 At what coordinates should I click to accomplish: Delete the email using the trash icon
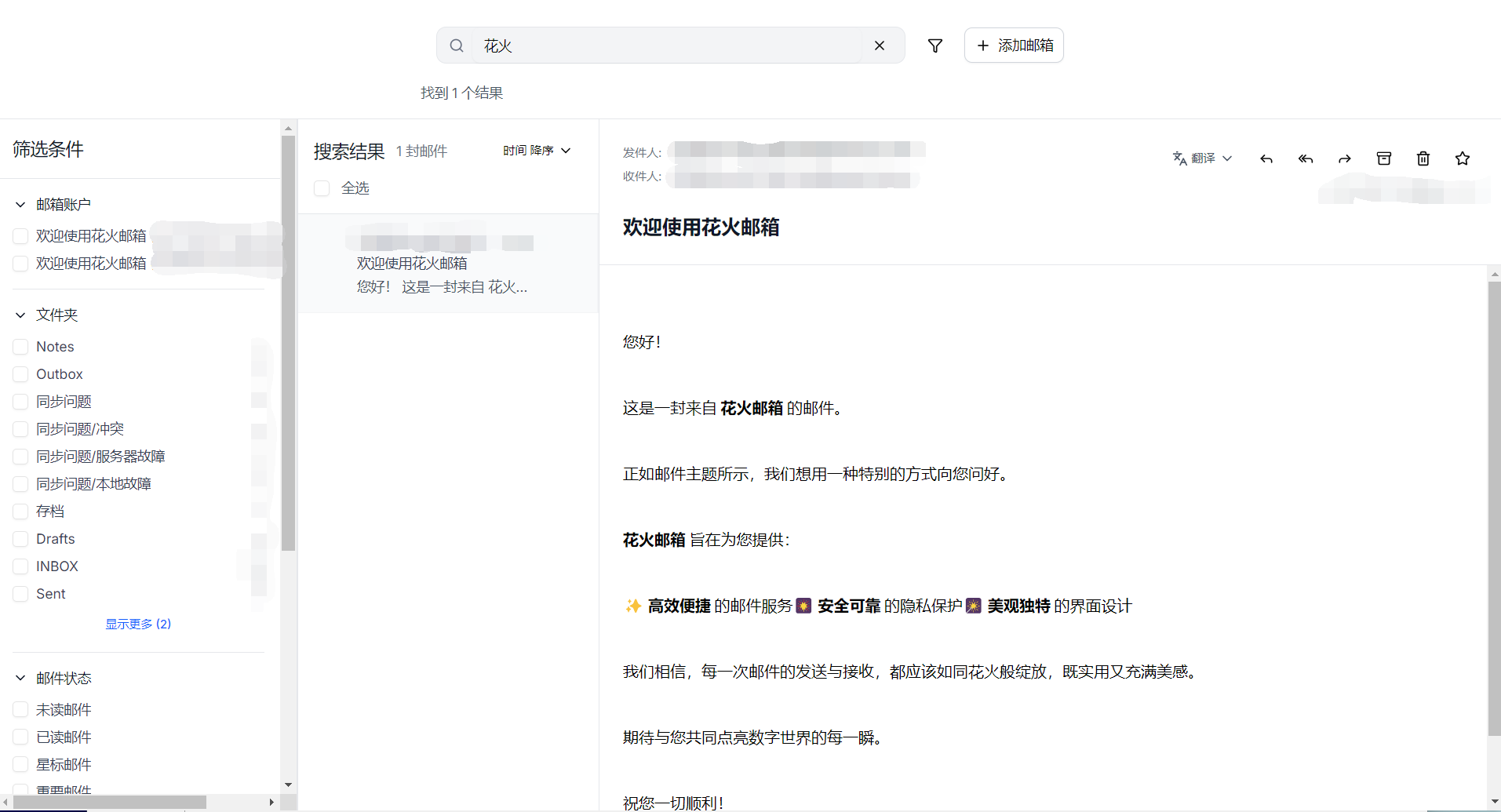coord(1423,158)
